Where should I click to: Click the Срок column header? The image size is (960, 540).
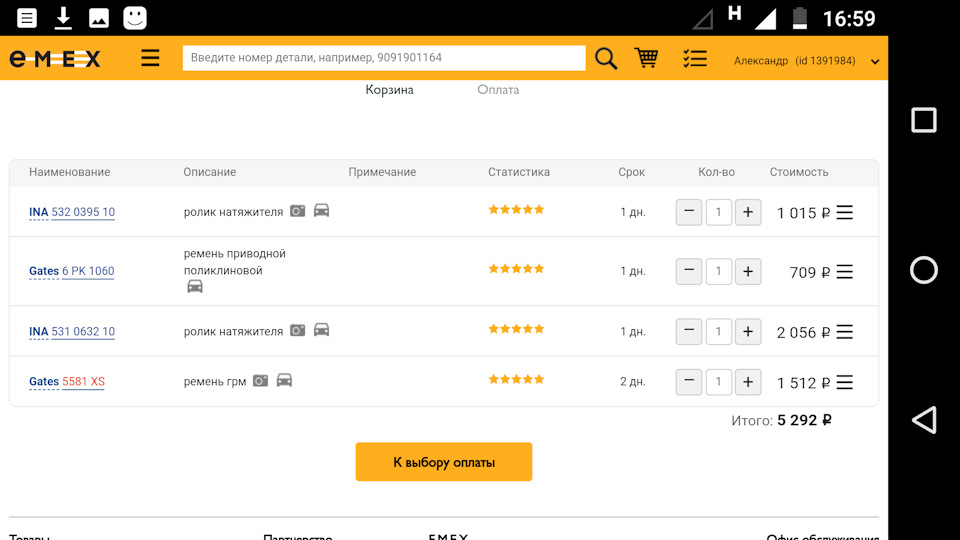tap(631, 172)
